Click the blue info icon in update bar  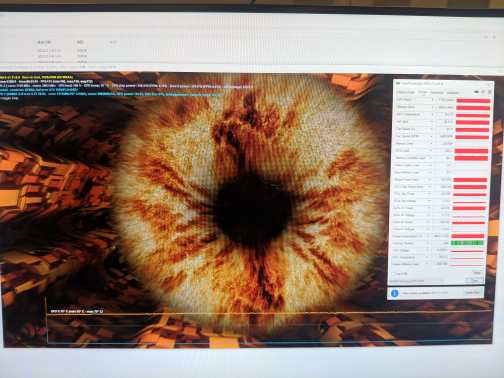pyautogui.click(x=394, y=293)
